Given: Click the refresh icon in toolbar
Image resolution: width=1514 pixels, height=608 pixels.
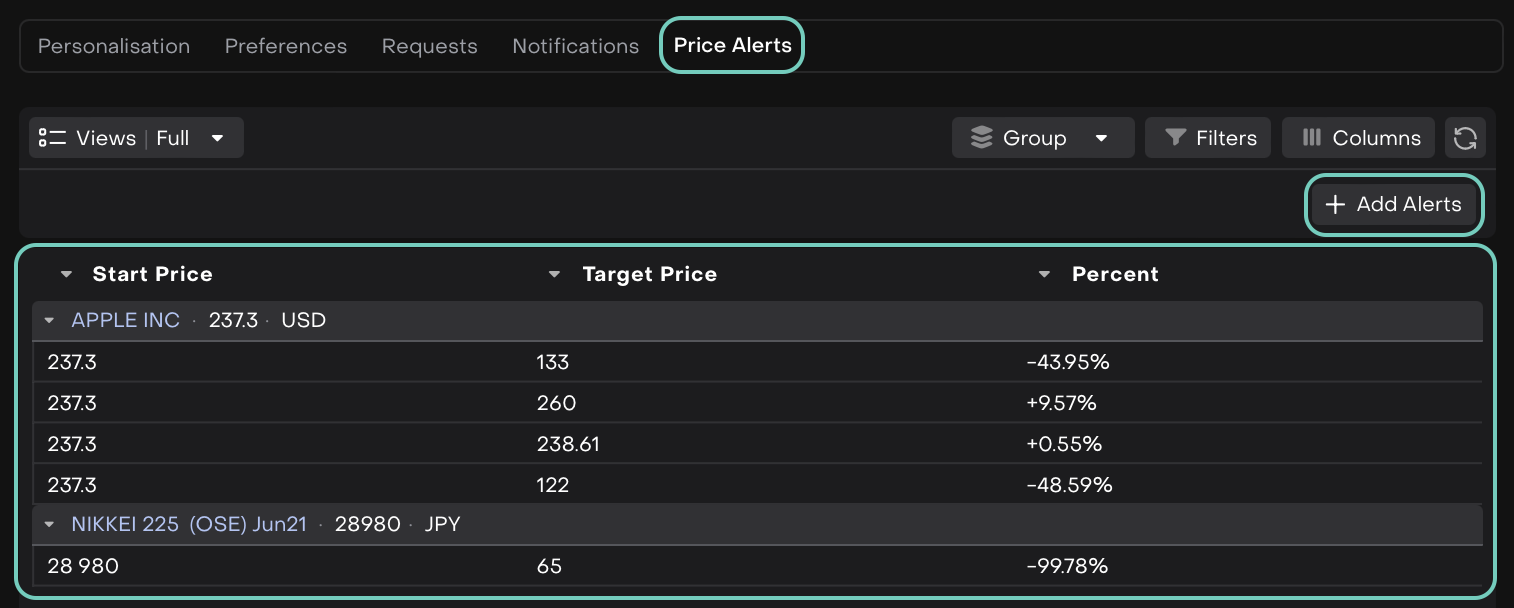Looking at the screenshot, I should click(1465, 138).
